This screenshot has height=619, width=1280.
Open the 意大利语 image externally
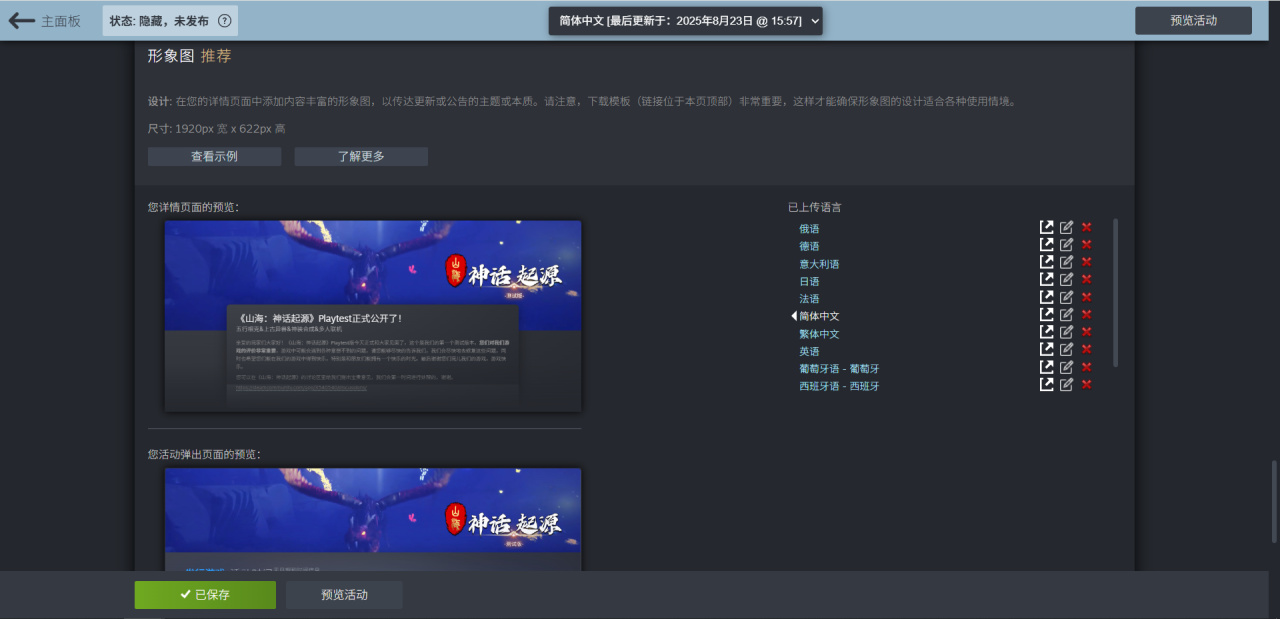(1047, 263)
